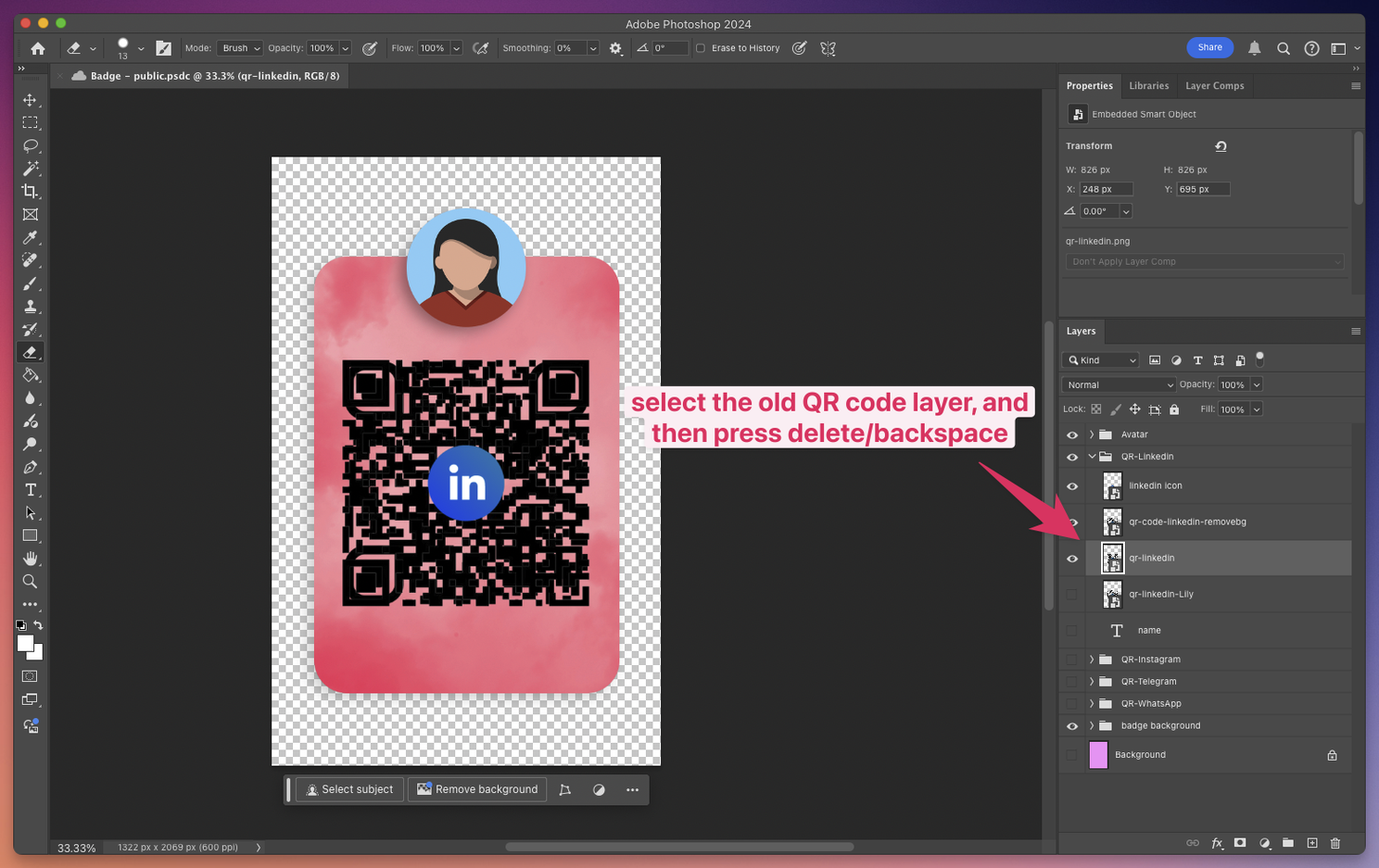Click the Select subject button

pos(349,789)
